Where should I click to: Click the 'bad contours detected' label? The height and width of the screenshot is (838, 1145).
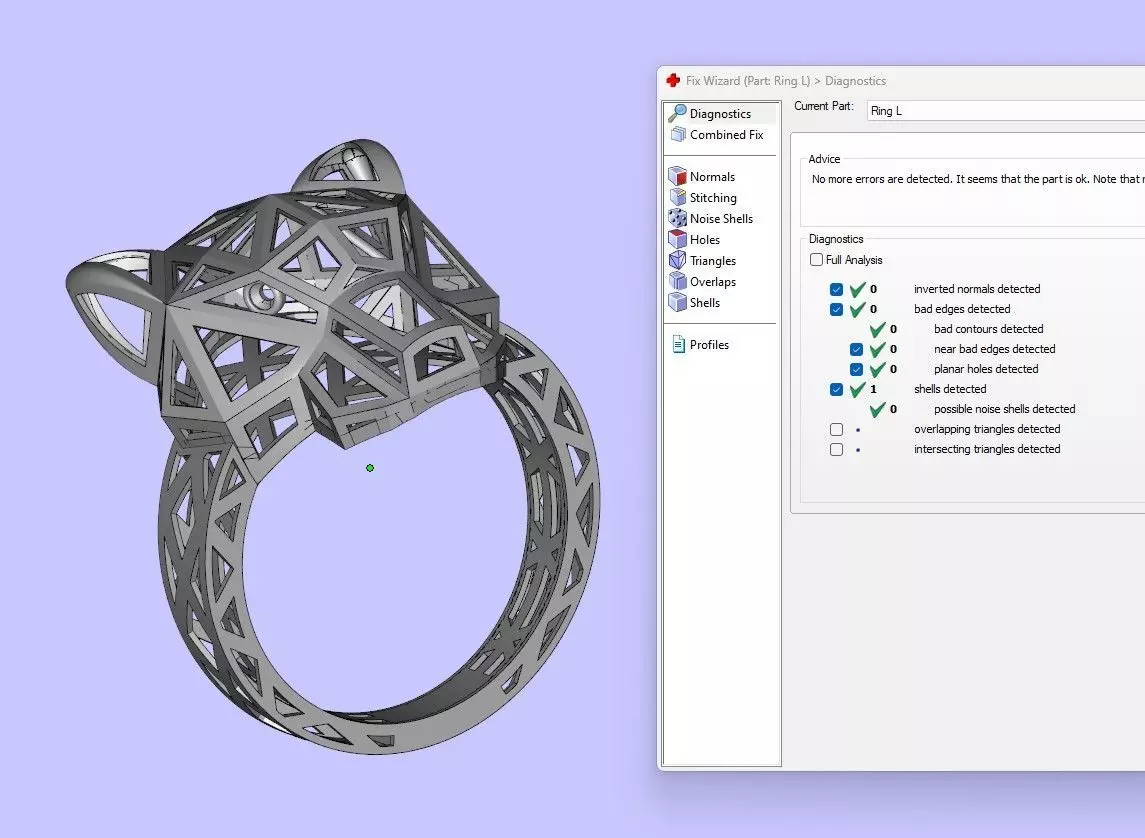988,329
